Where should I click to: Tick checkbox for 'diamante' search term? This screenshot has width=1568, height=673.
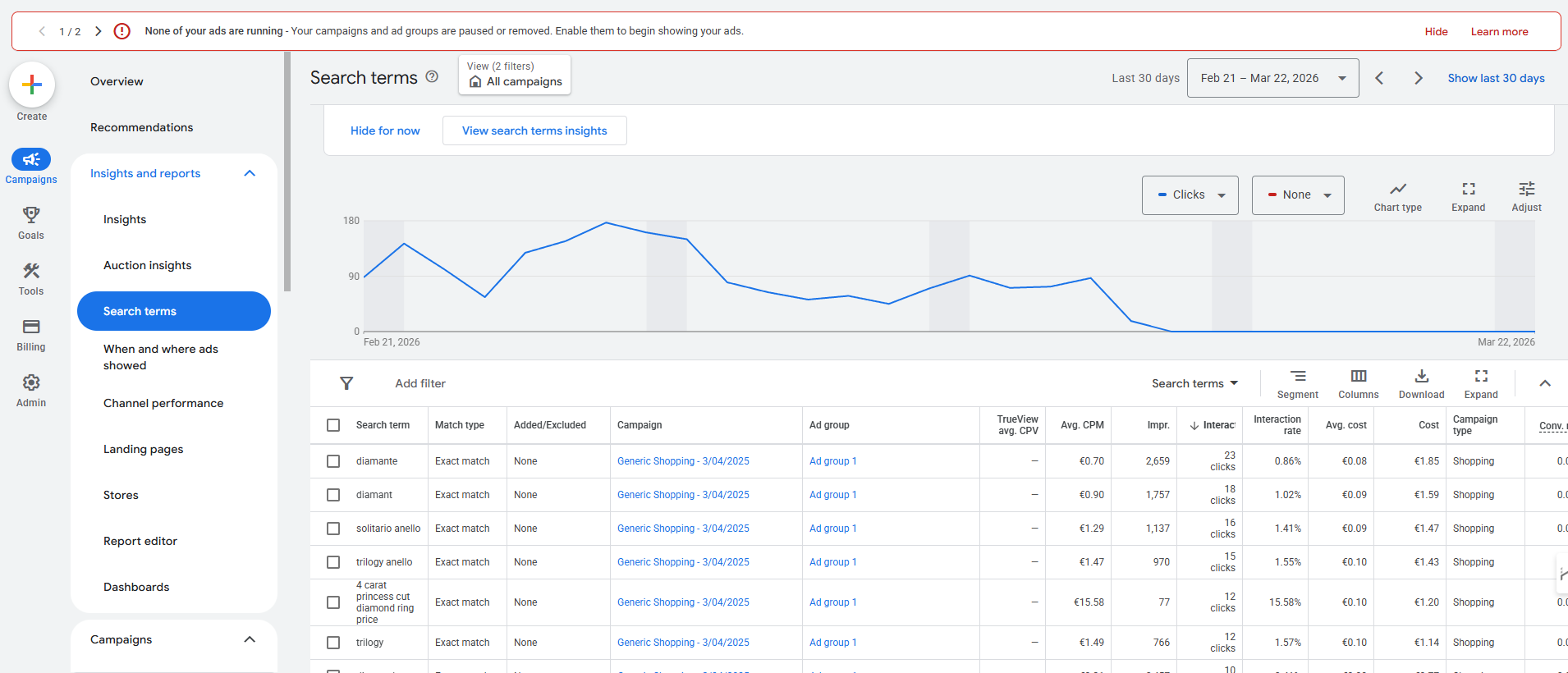coord(333,461)
